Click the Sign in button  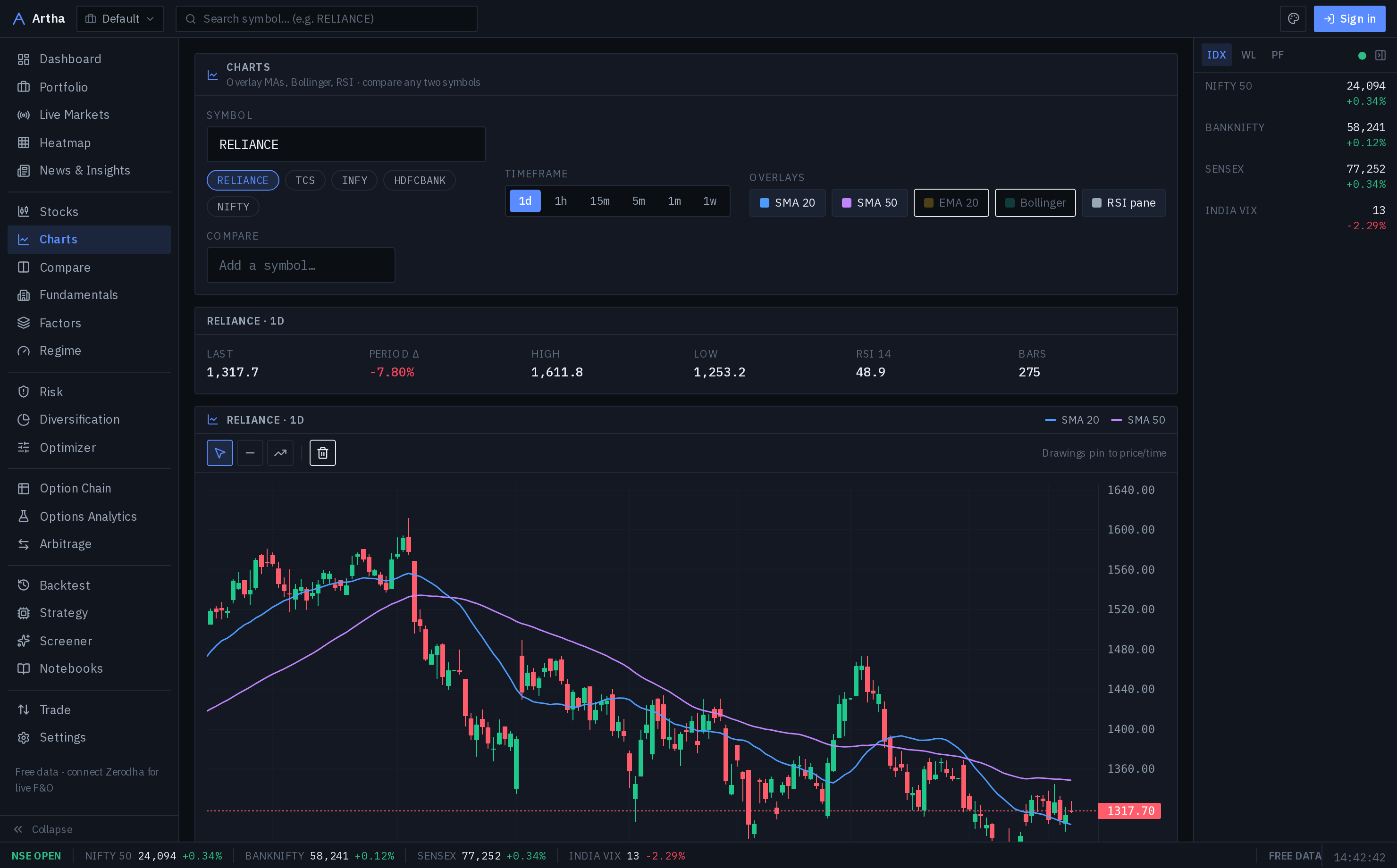(1349, 19)
